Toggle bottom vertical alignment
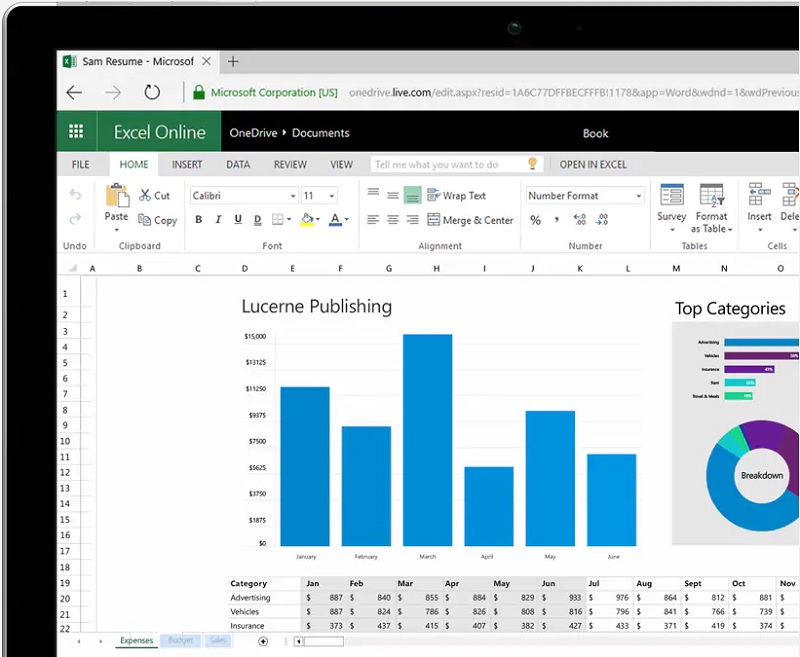 click(412, 195)
